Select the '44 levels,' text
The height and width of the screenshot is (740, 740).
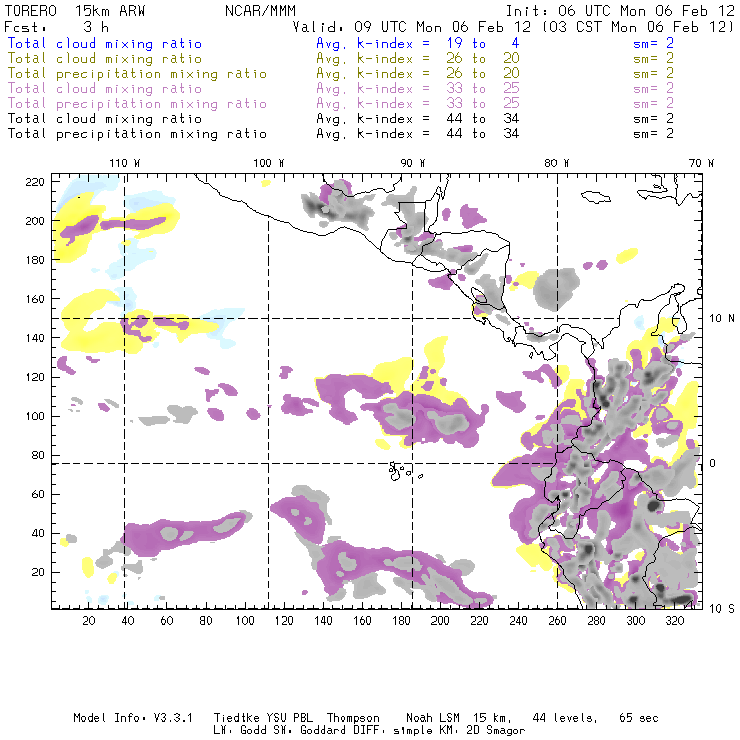point(565,718)
